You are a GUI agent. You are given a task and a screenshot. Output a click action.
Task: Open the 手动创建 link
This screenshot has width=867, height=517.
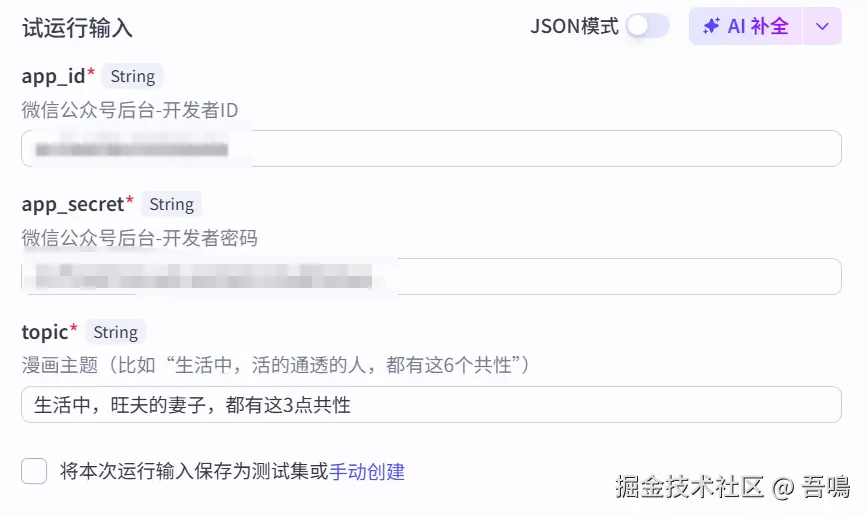[x=367, y=471]
